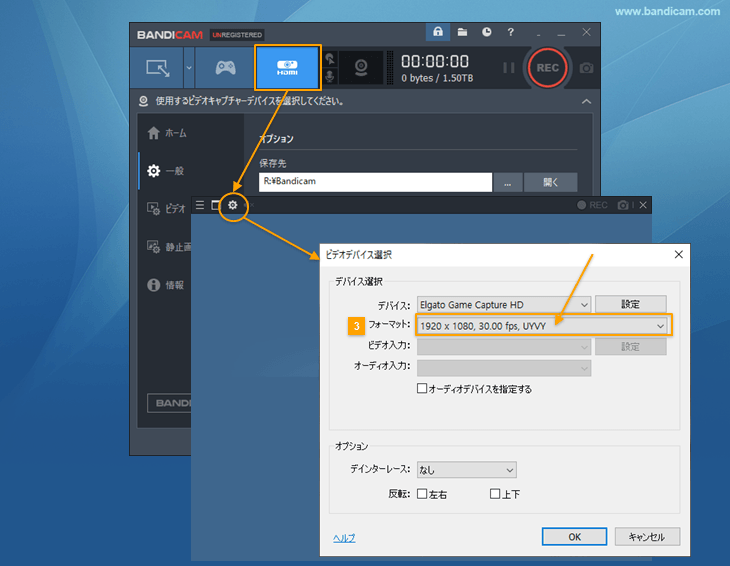This screenshot has width=730, height=566.
Task: Confirm with the OK button
Action: (574, 537)
